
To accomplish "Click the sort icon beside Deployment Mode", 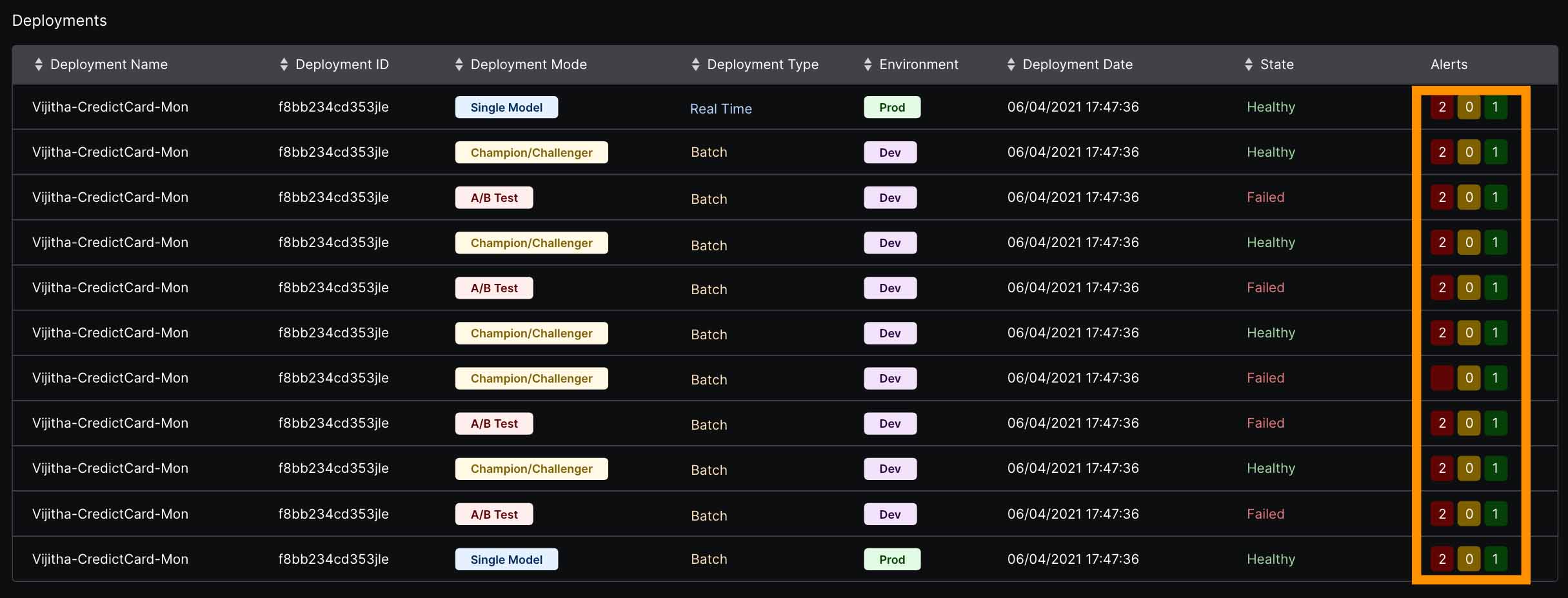I will pyautogui.click(x=459, y=65).
